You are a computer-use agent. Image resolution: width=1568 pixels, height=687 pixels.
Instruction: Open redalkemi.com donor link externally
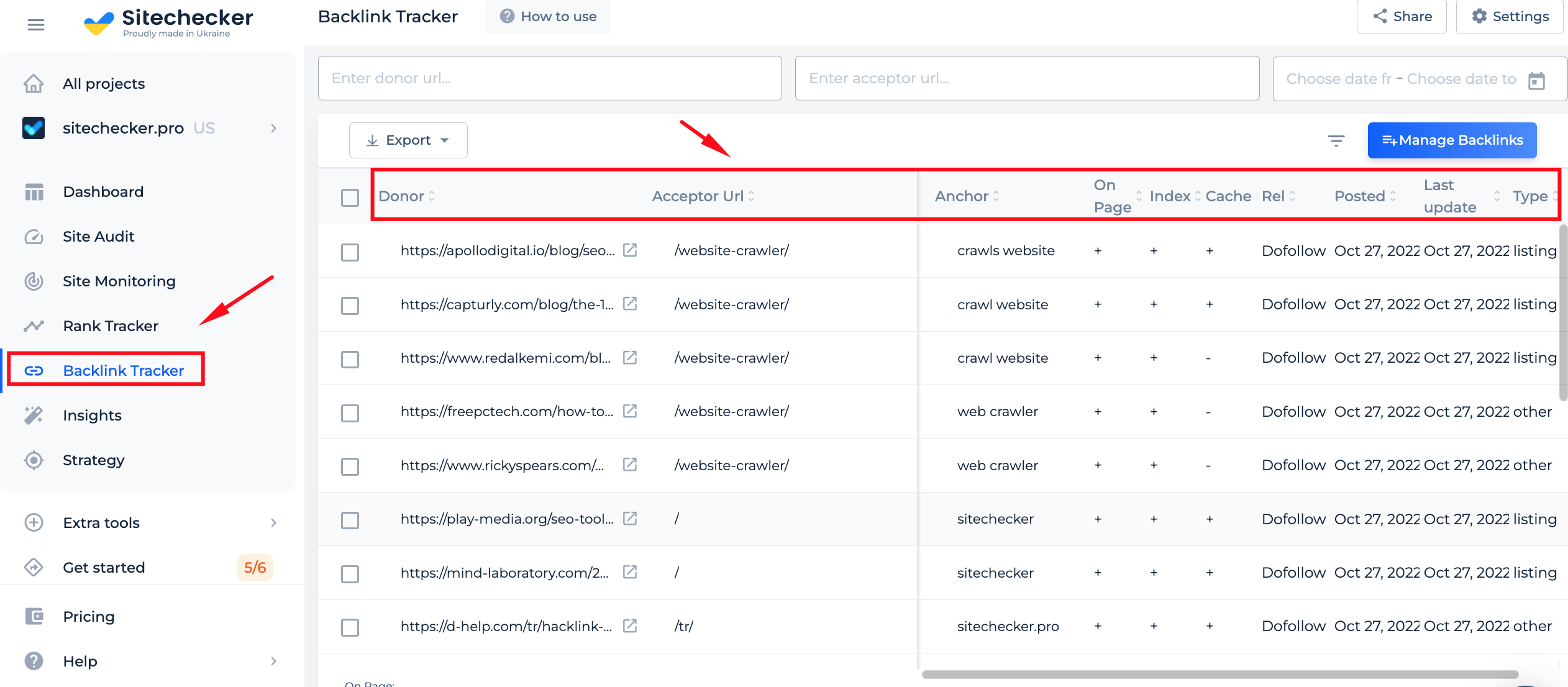[630, 357]
